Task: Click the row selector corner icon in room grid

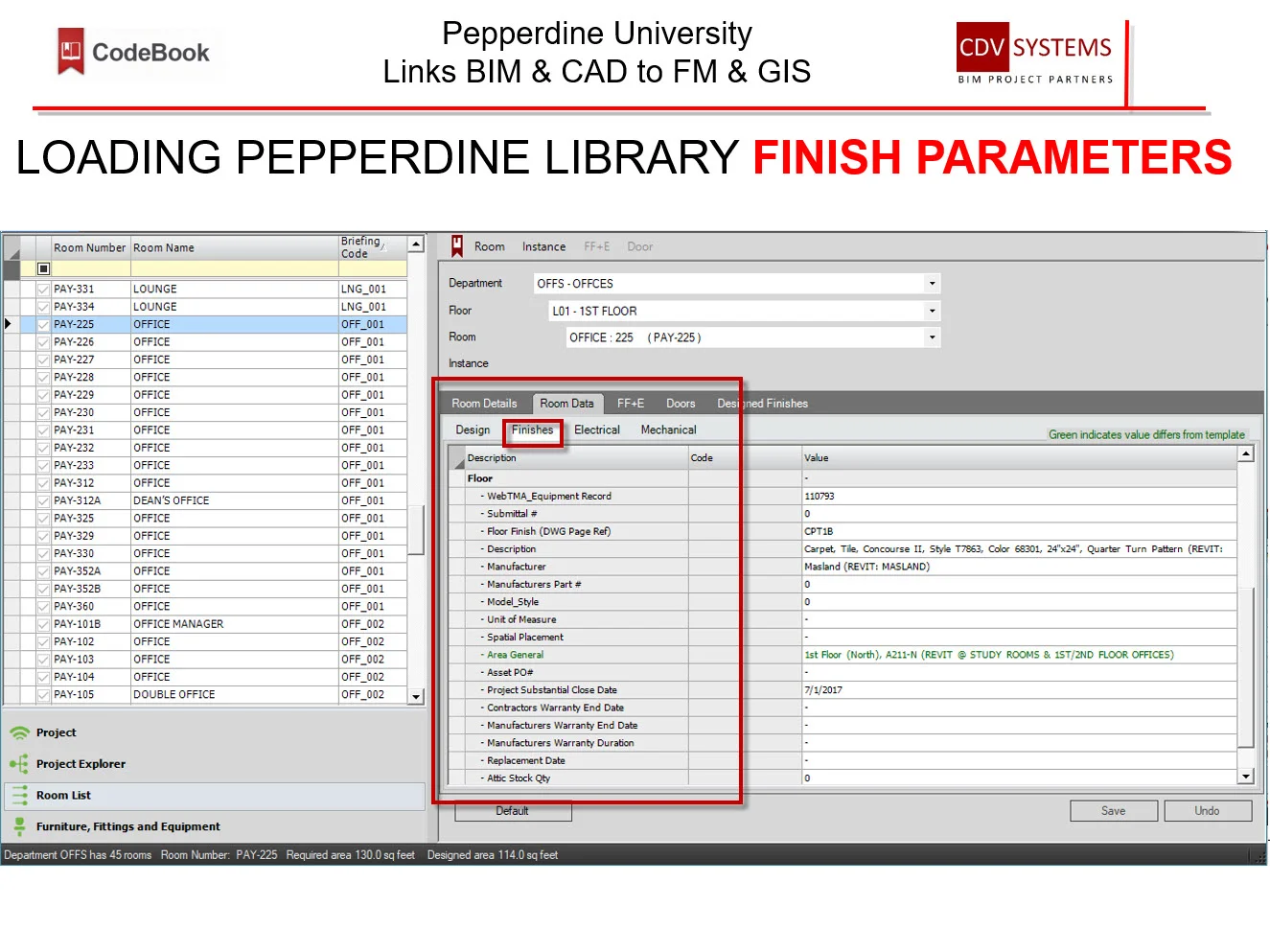Action: point(12,248)
